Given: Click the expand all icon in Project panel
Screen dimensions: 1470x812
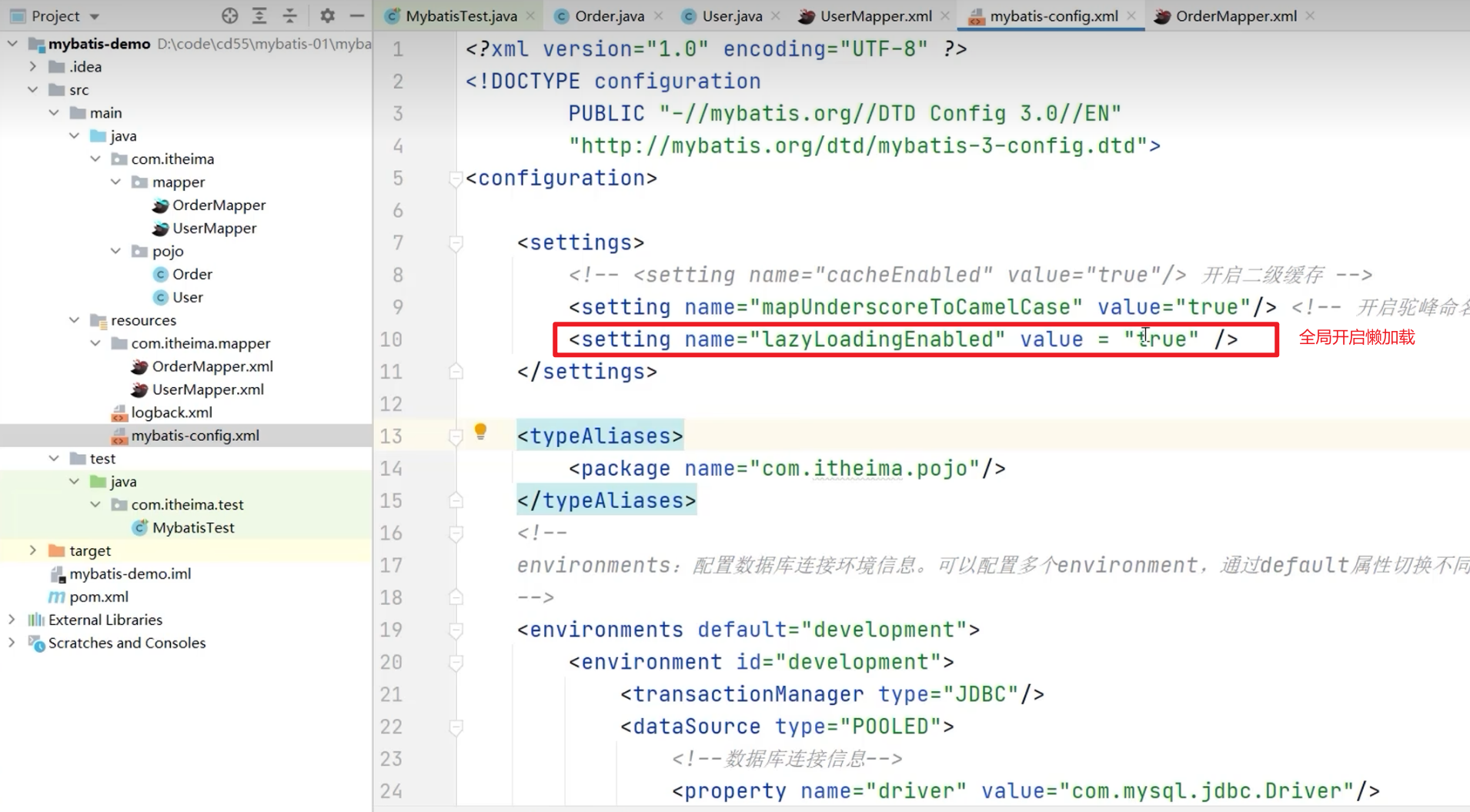Looking at the screenshot, I should pyautogui.click(x=259, y=15).
